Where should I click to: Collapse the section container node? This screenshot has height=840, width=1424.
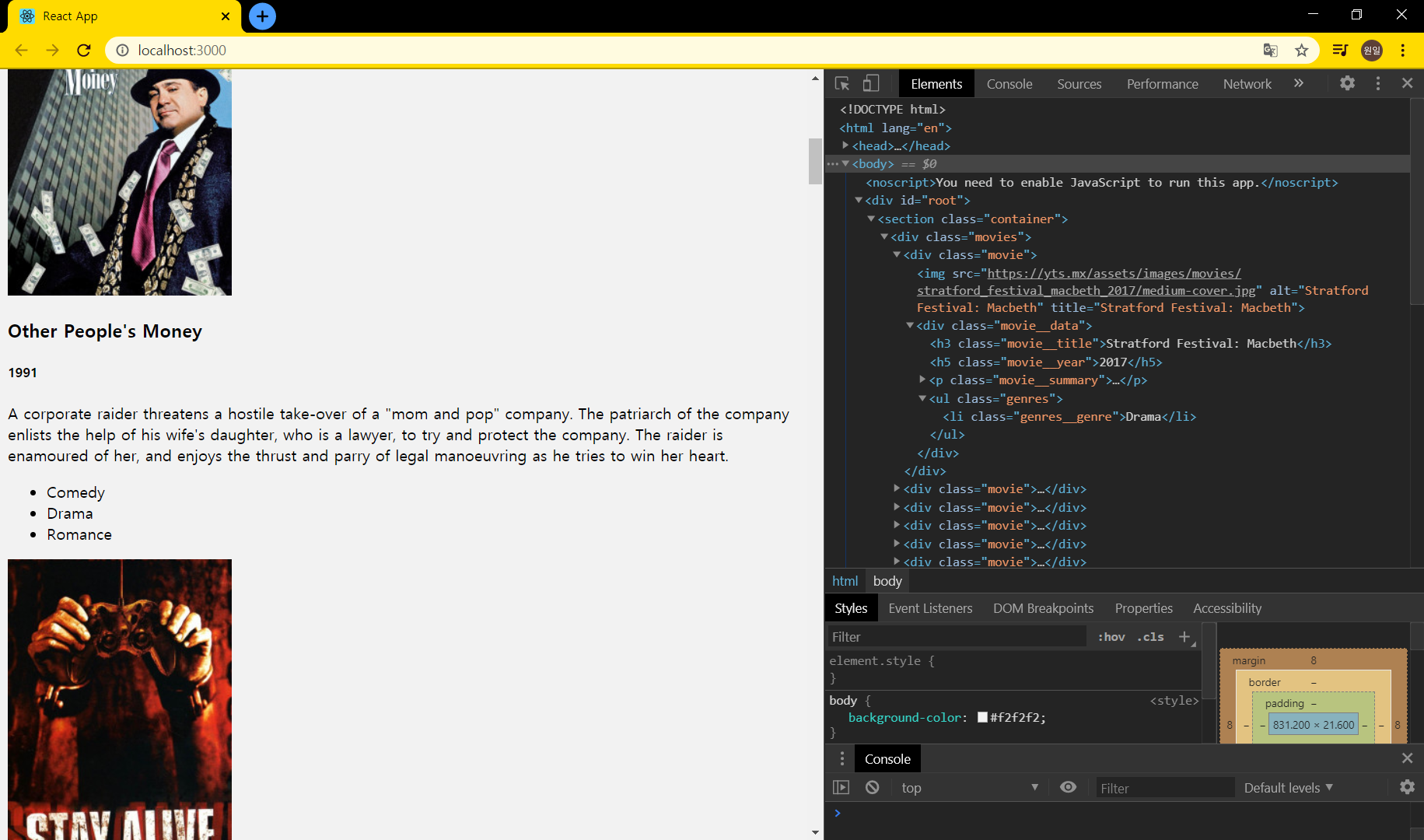[x=871, y=219]
